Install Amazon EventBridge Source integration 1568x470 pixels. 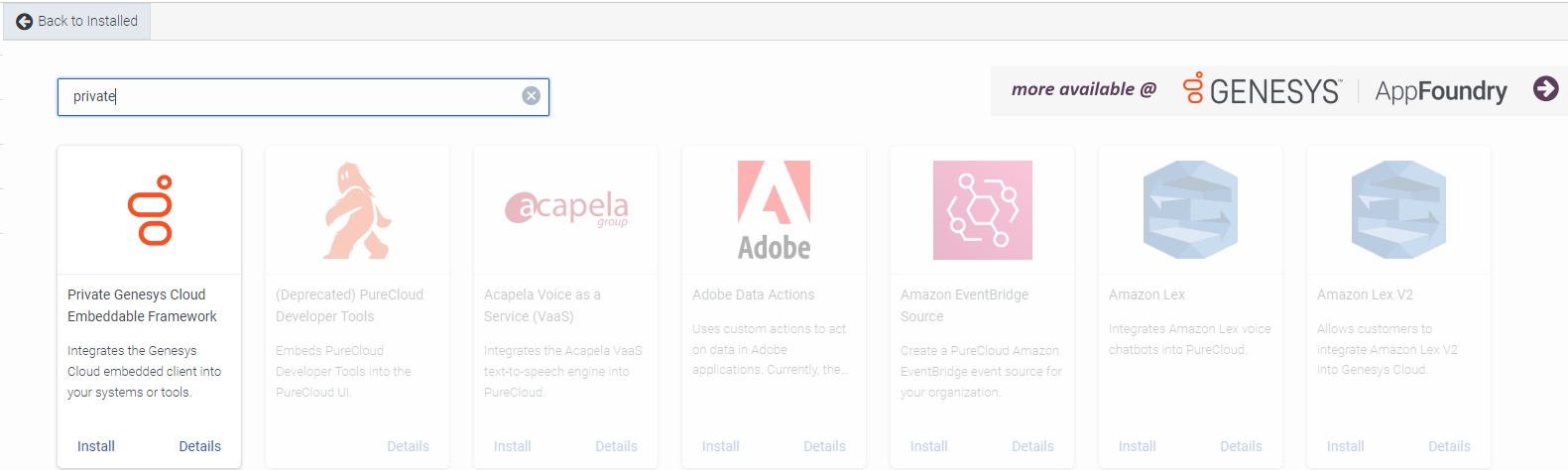(x=929, y=446)
